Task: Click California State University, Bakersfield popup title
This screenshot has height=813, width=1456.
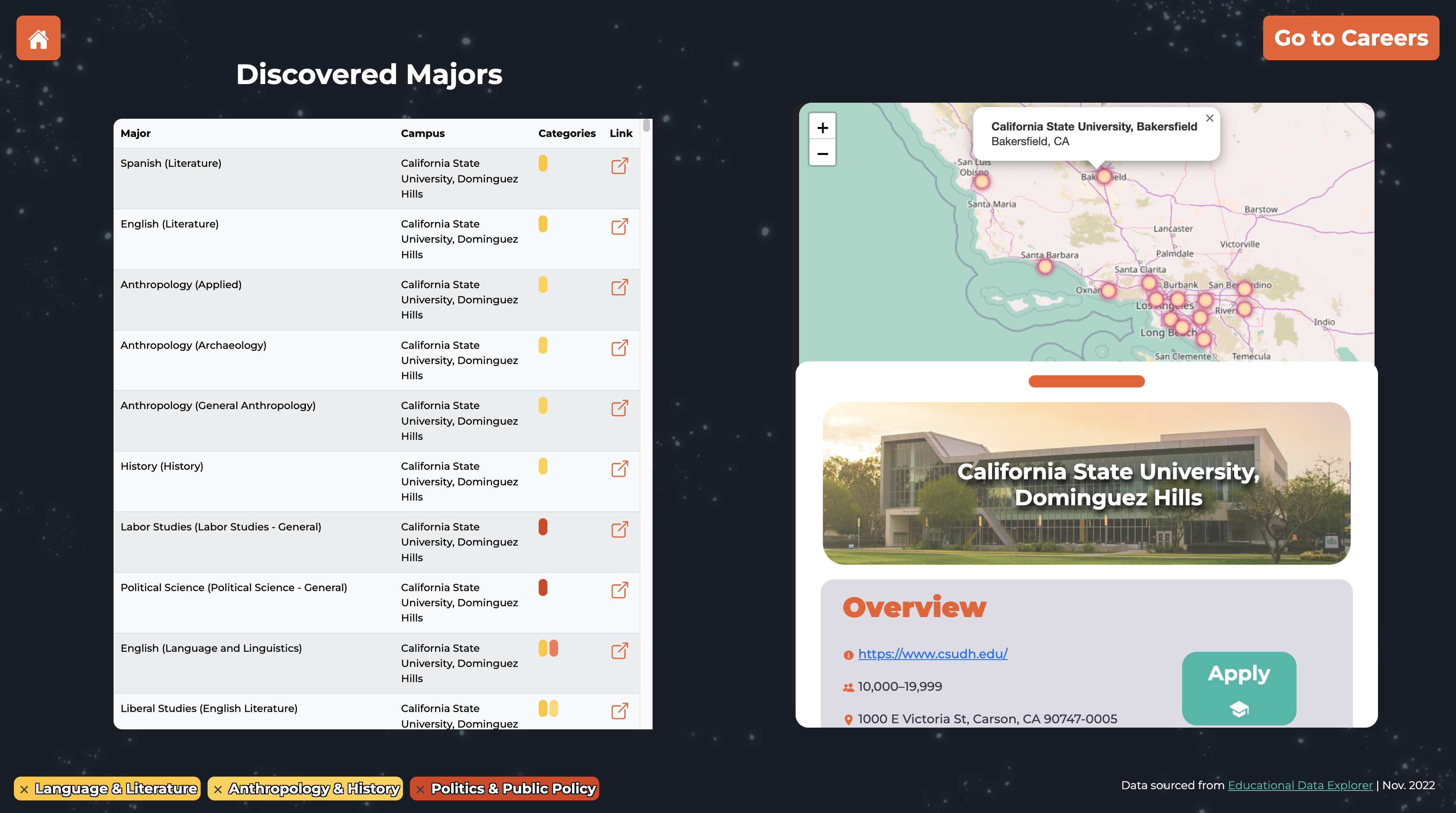Action: pyautogui.click(x=1094, y=127)
